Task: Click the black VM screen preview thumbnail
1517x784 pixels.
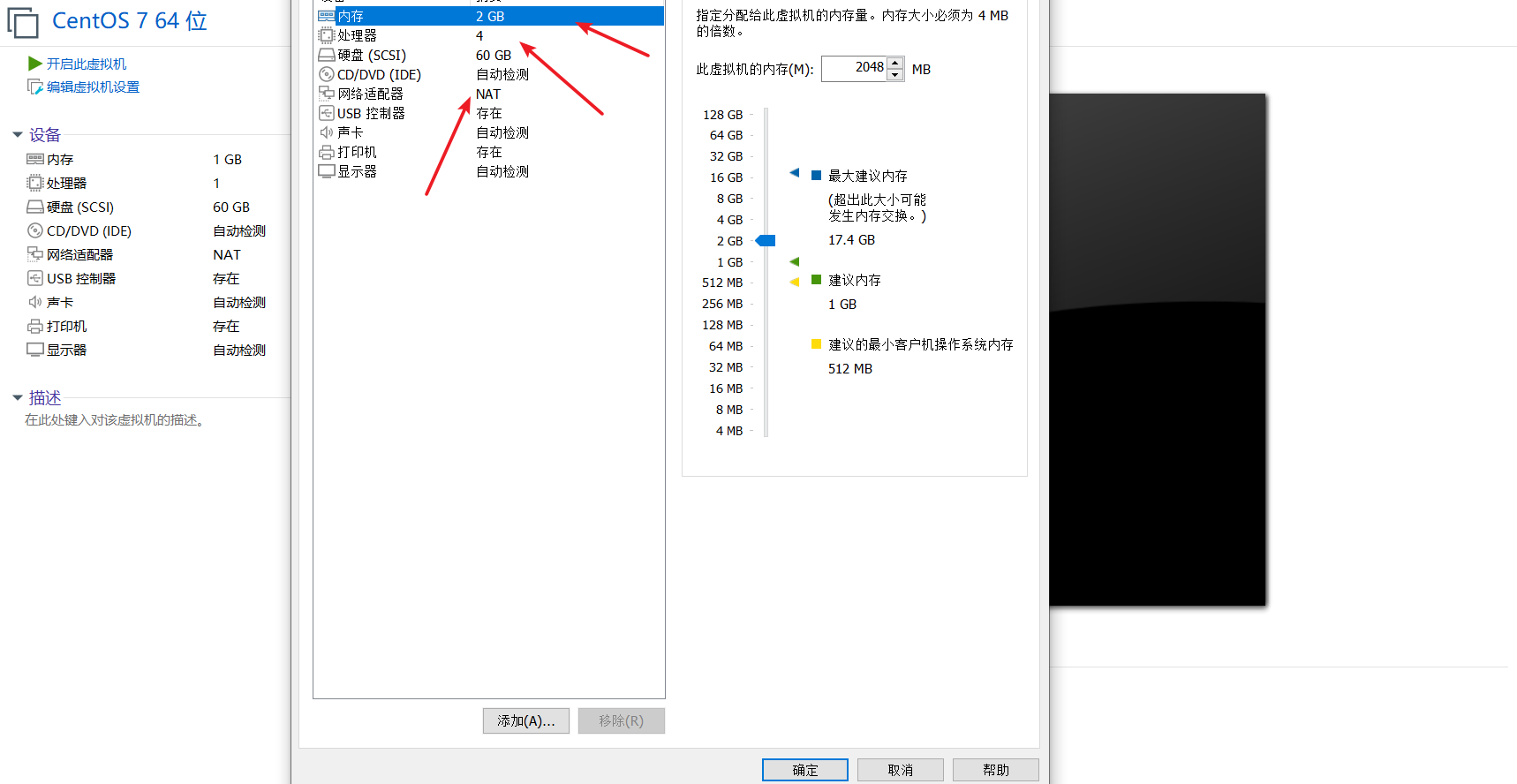Action: coord(1158,350)
